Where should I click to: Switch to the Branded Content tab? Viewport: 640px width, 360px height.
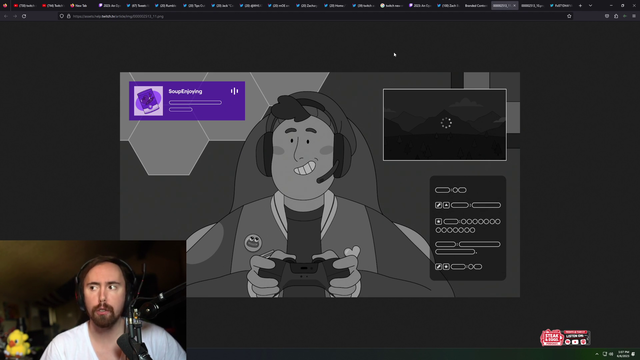coord(476,6)
